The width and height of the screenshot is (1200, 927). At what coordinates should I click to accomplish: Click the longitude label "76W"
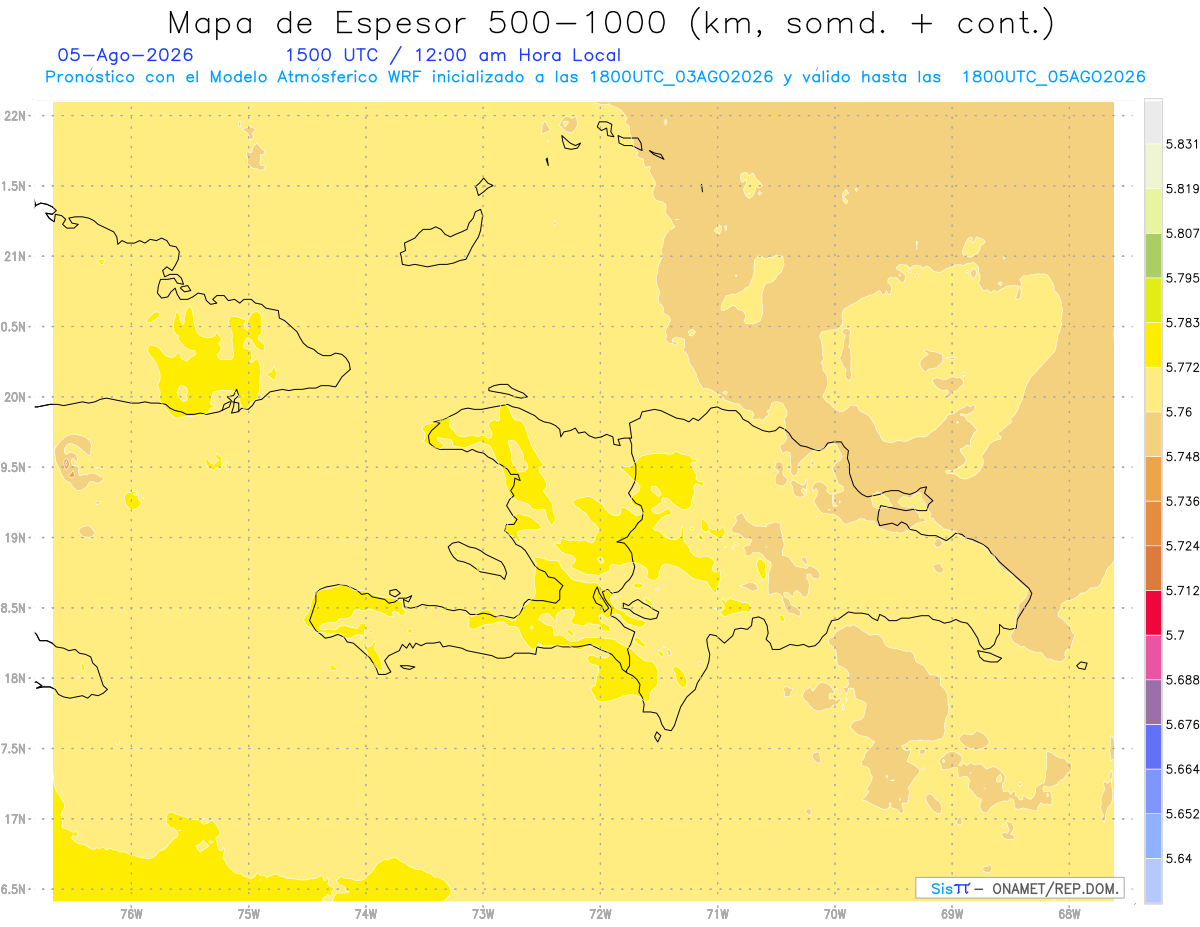(x=131, y=913)
